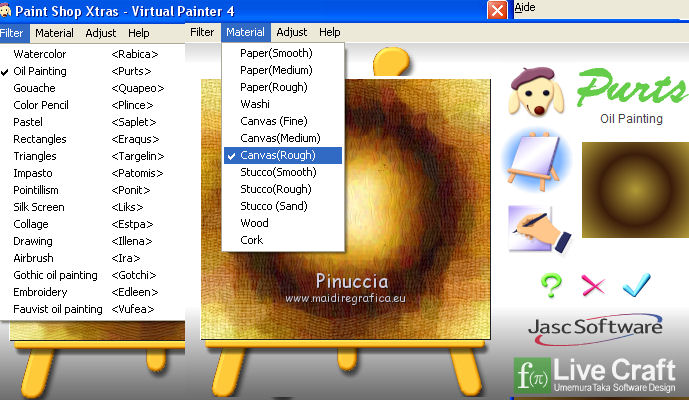Image resolution: width=689 pixels, height=400 pixels.
Task: Click the green Purts title text
Action: pos(633,87)
